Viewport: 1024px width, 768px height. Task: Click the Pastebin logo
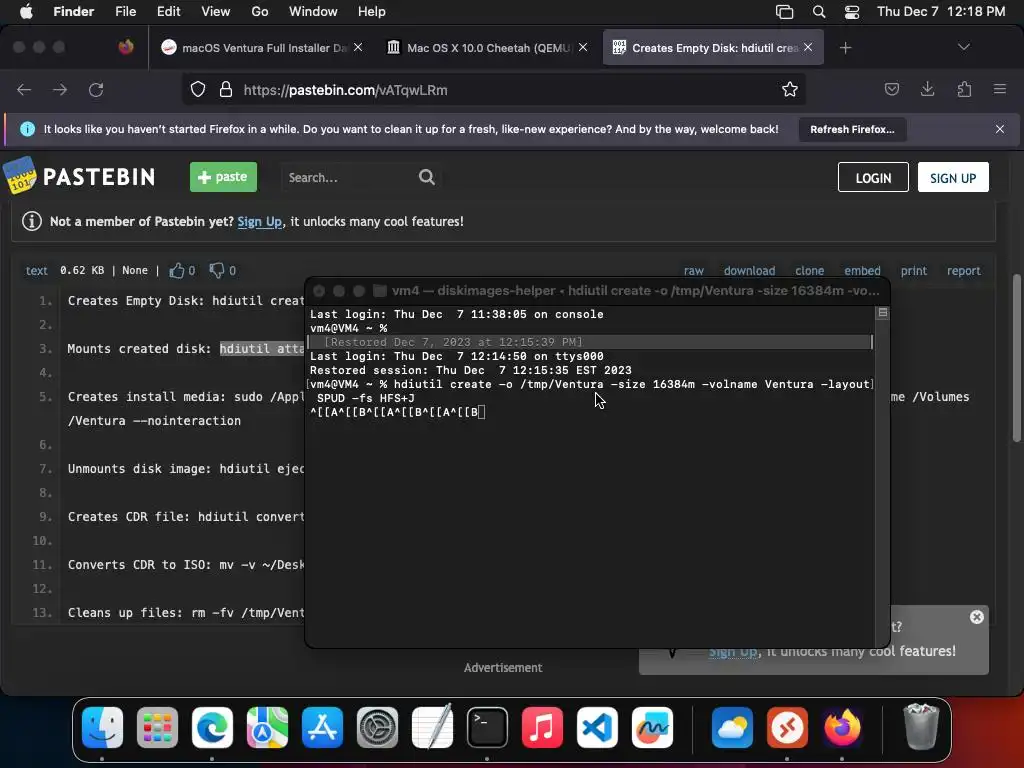(x=79, y=176)
